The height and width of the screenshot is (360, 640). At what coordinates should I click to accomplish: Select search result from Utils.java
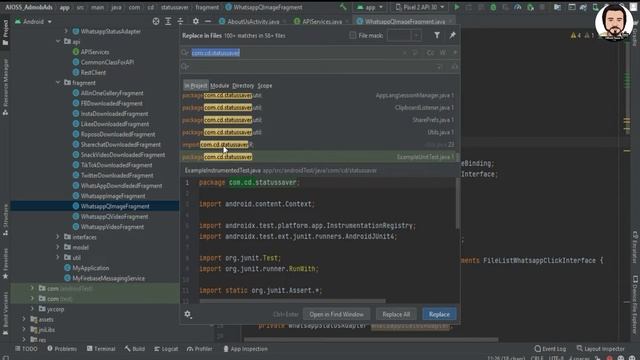click(x=318, y=132)
